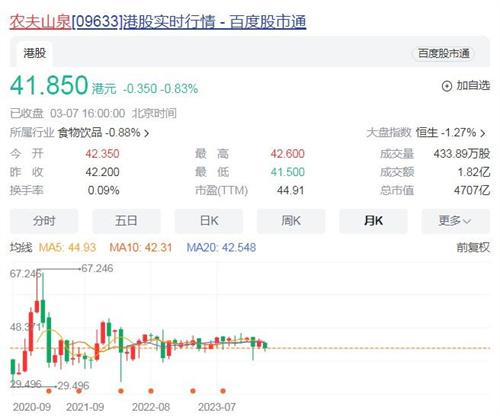Open the 农夫山泉 港股实时行情 title link

[x=158, y=22]
